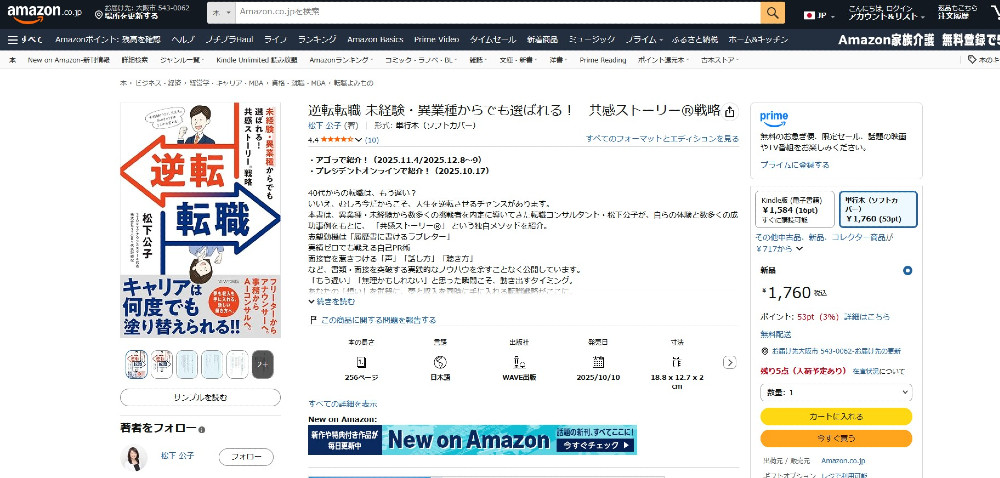This screenshot has width=1000, height=478.
Task: Click the page count icon above 256ページ
Action: [x=361, y=362]
